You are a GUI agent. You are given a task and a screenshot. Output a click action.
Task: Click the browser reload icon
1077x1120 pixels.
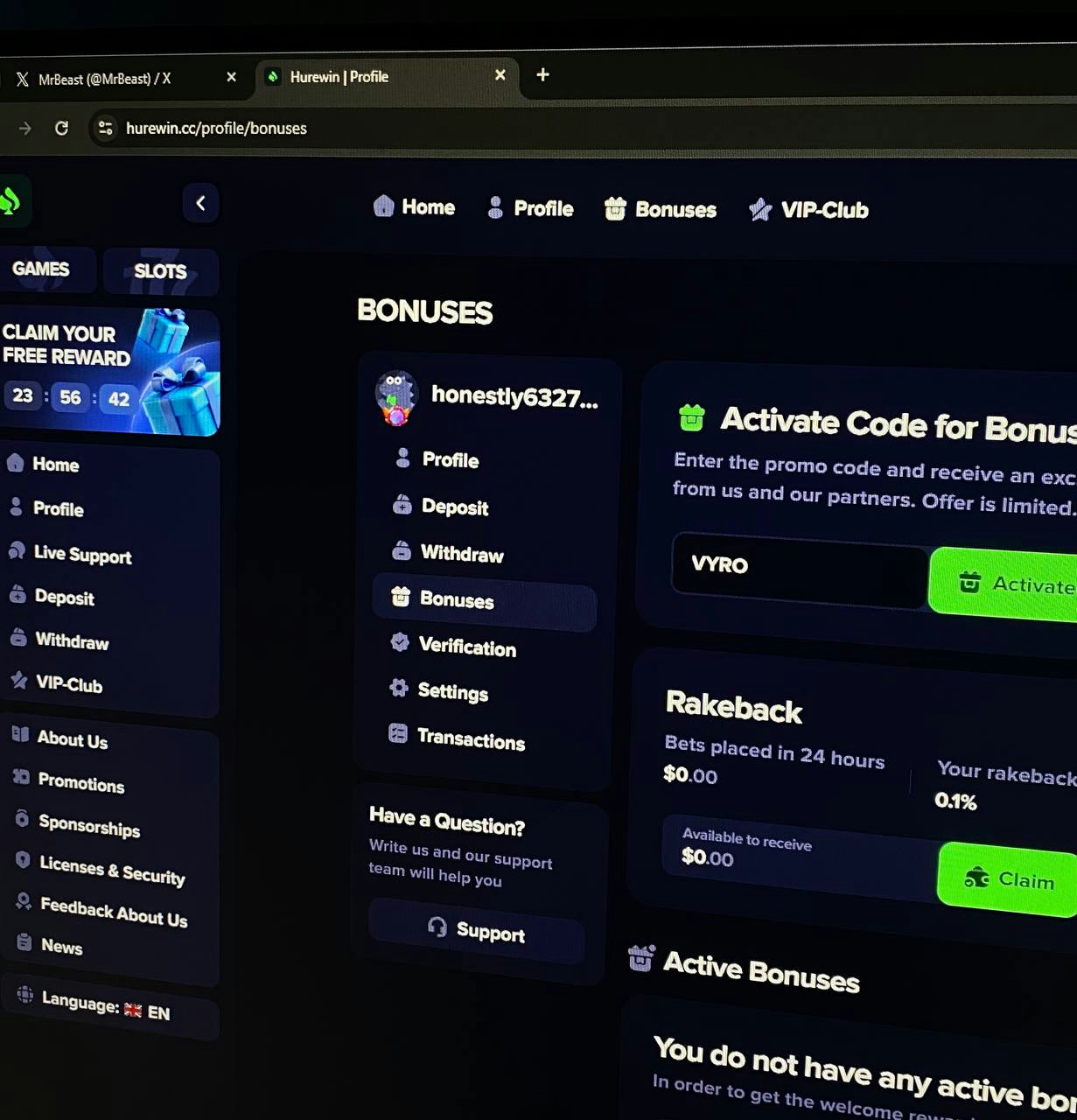point(61,129)
